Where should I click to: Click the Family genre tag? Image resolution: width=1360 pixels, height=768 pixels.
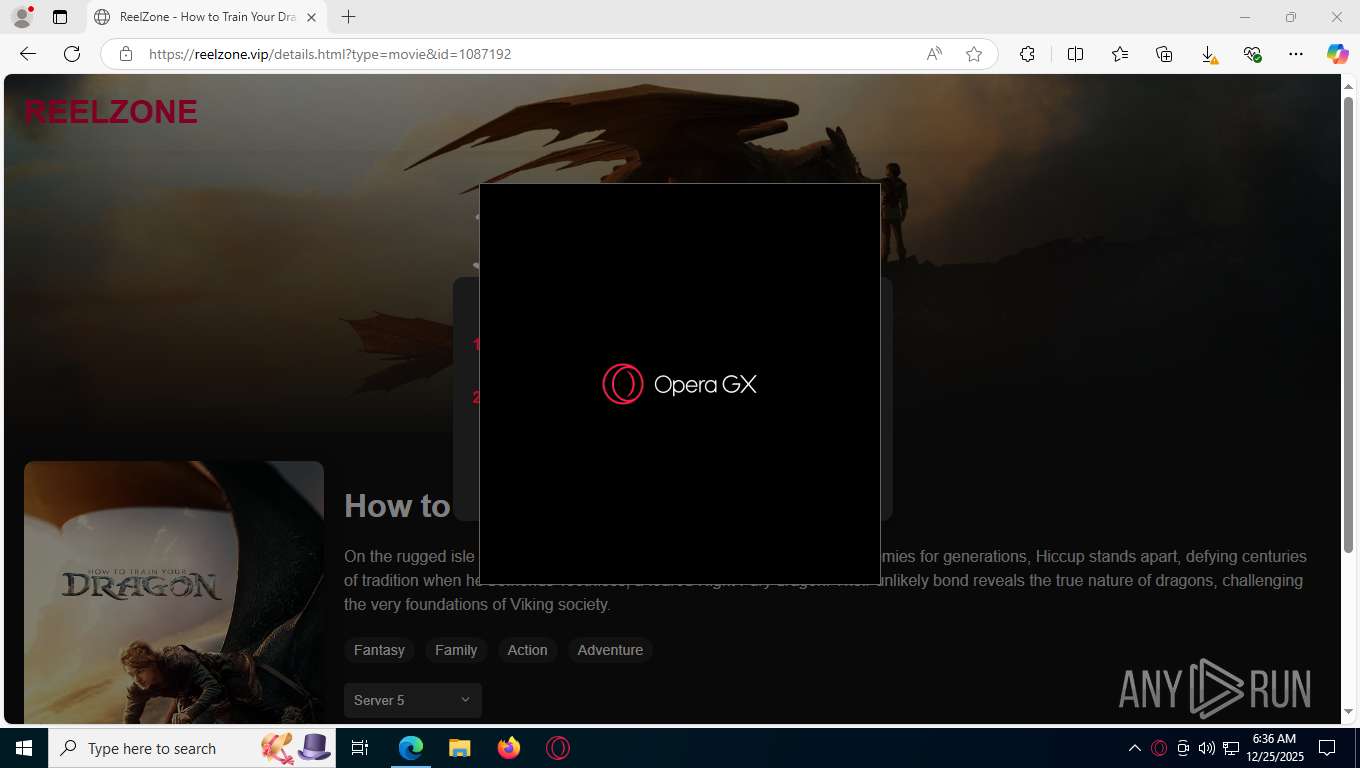[x=456, y=650]
